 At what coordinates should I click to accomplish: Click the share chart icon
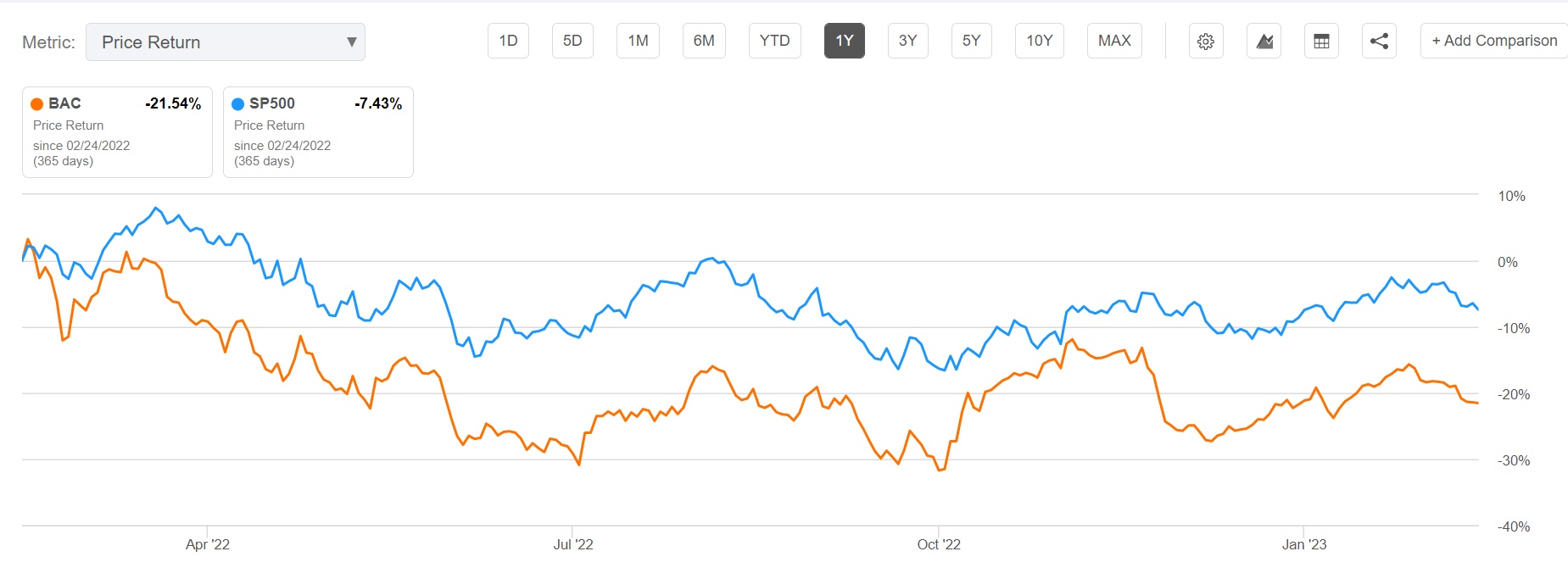coord(1379,41)
